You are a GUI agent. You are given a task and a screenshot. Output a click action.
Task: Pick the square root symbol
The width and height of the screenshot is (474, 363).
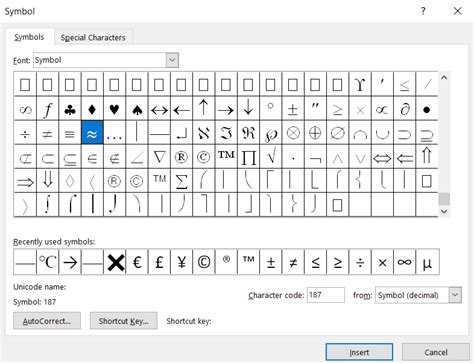pos(271,157)
